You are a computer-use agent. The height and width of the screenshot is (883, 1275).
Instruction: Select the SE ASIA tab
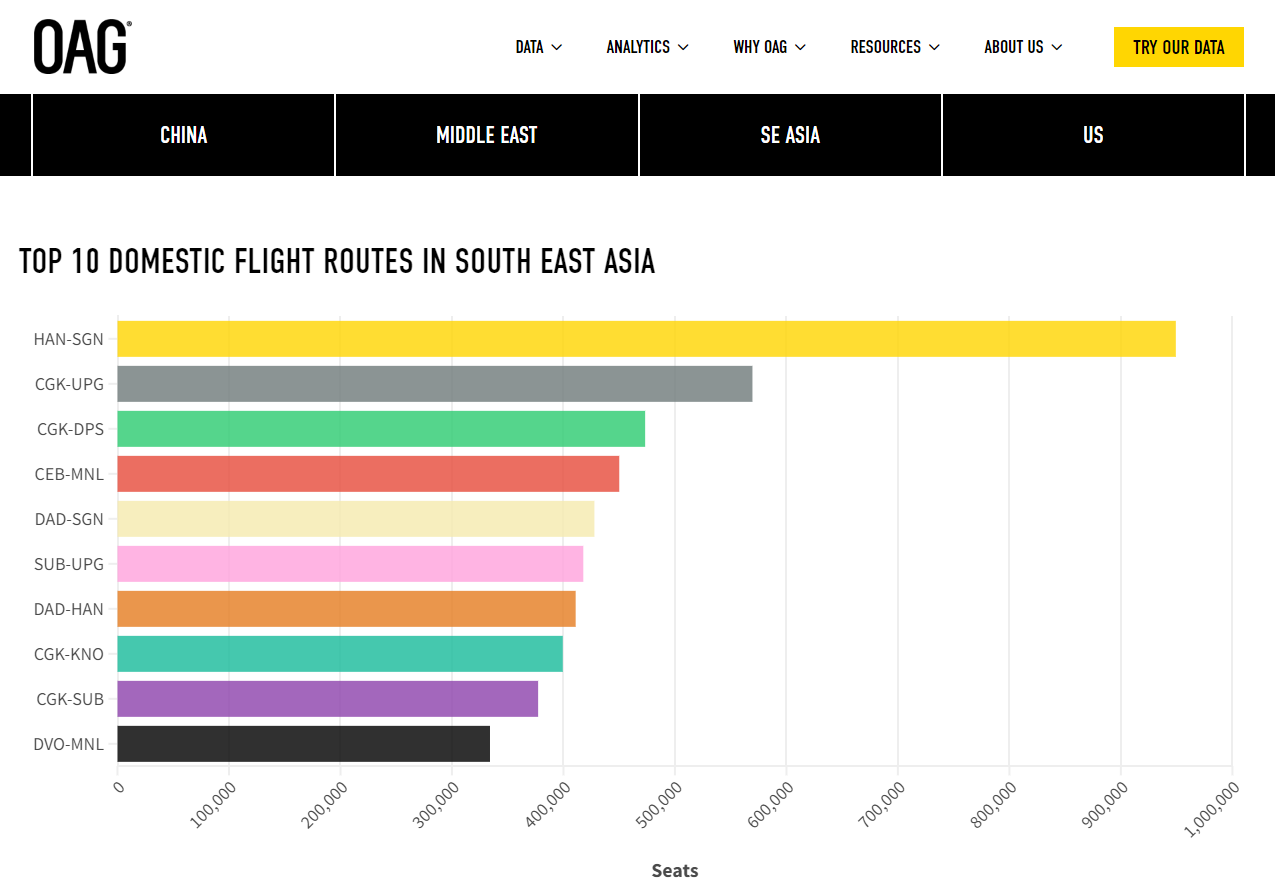[x=790, y=135]
